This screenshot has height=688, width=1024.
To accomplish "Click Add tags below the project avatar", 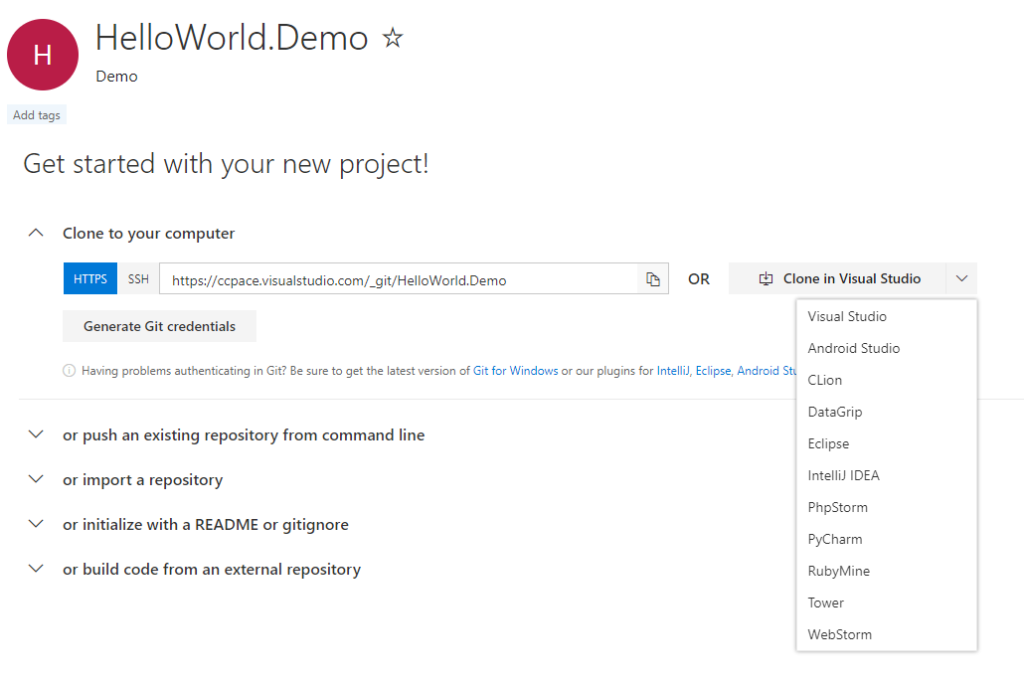I will (36, 114).
